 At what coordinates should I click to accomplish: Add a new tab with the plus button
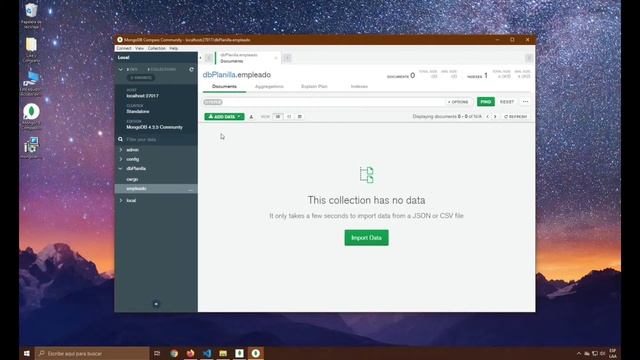(287, 58)
